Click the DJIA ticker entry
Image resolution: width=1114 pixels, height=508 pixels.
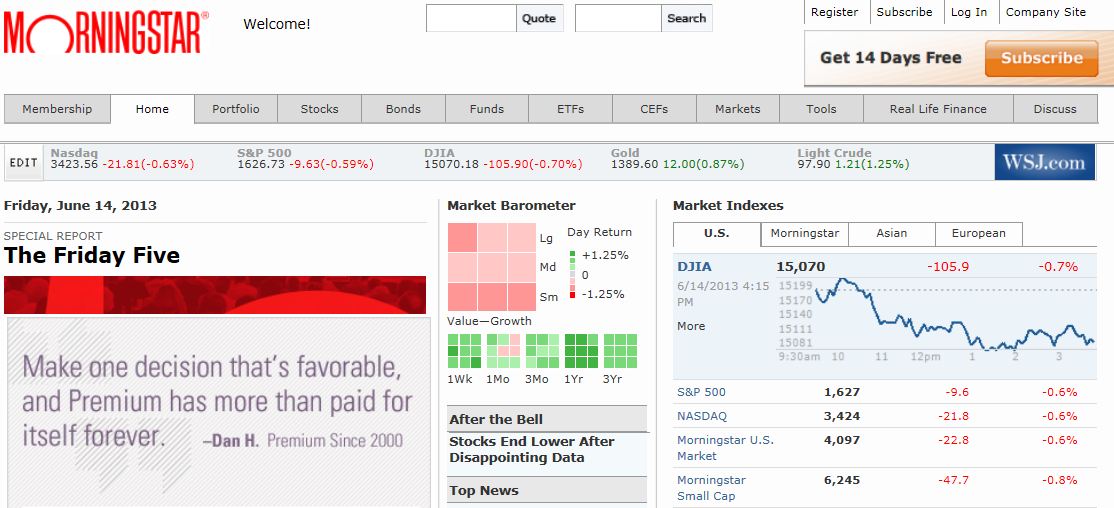(503, 158)
